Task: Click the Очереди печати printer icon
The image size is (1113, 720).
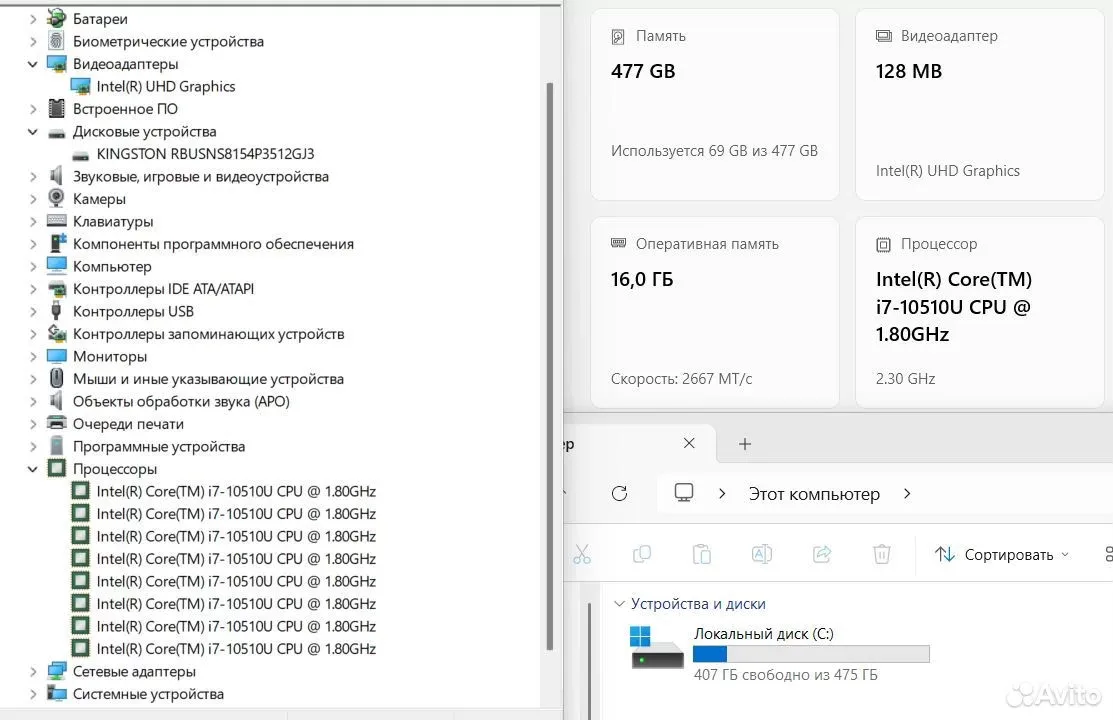Action: [57, 423]
